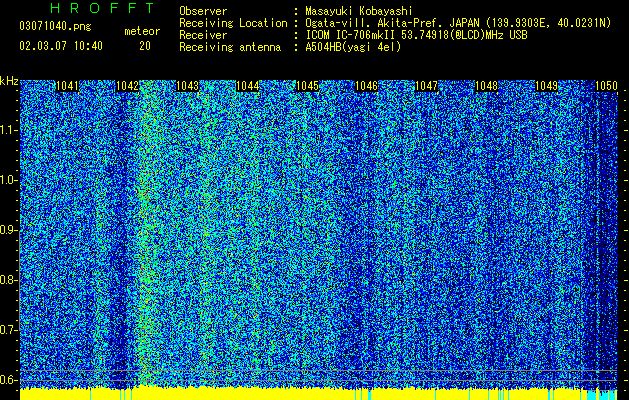Select the name Masayuki Kobayashi
Image resolution: width=629 pixels, height=400 pixels.
[358, 11]
